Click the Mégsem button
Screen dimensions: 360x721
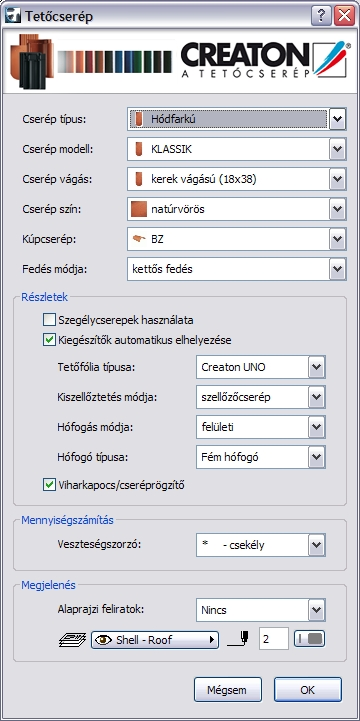[x=228, y=690]
